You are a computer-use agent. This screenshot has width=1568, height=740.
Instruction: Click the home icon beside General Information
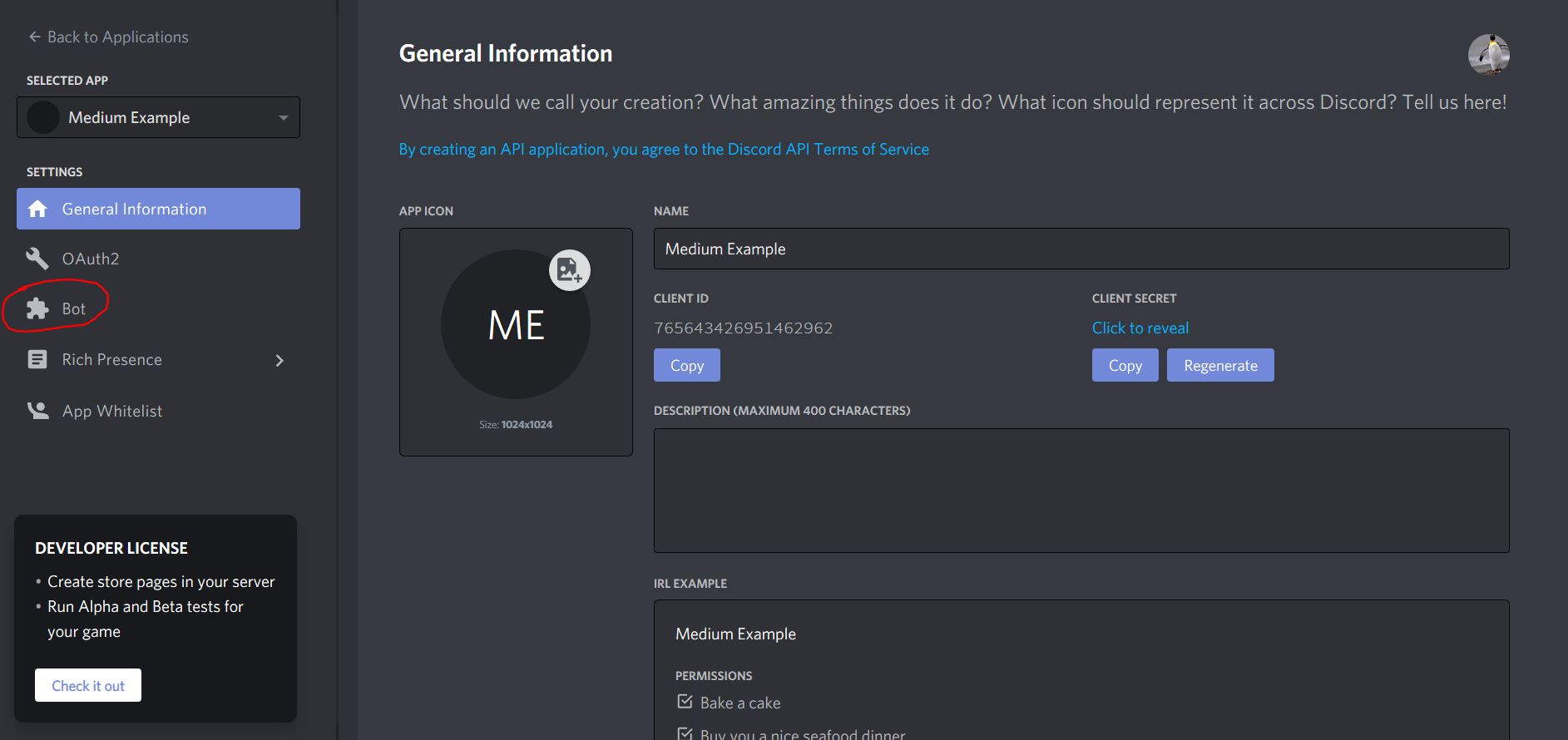(x=37, y=209)
